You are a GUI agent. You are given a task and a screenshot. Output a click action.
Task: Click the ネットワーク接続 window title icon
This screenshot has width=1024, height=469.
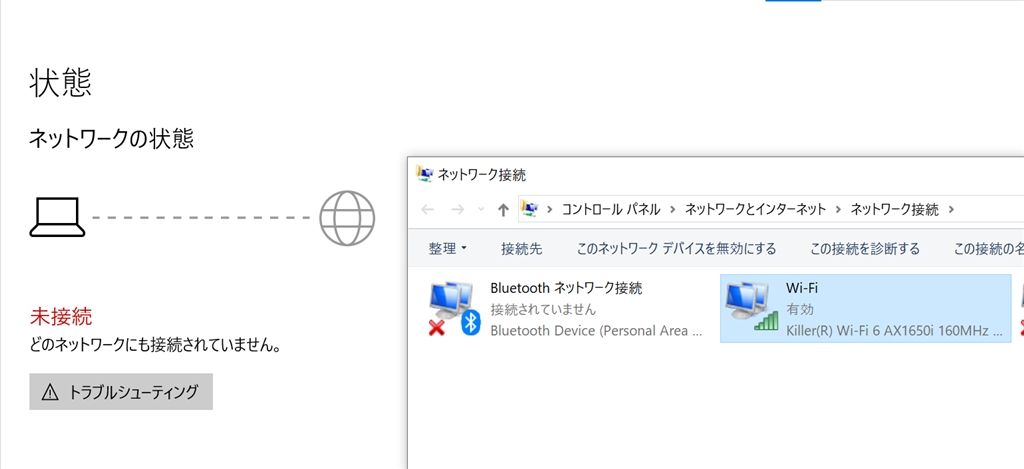click(424, 174)
